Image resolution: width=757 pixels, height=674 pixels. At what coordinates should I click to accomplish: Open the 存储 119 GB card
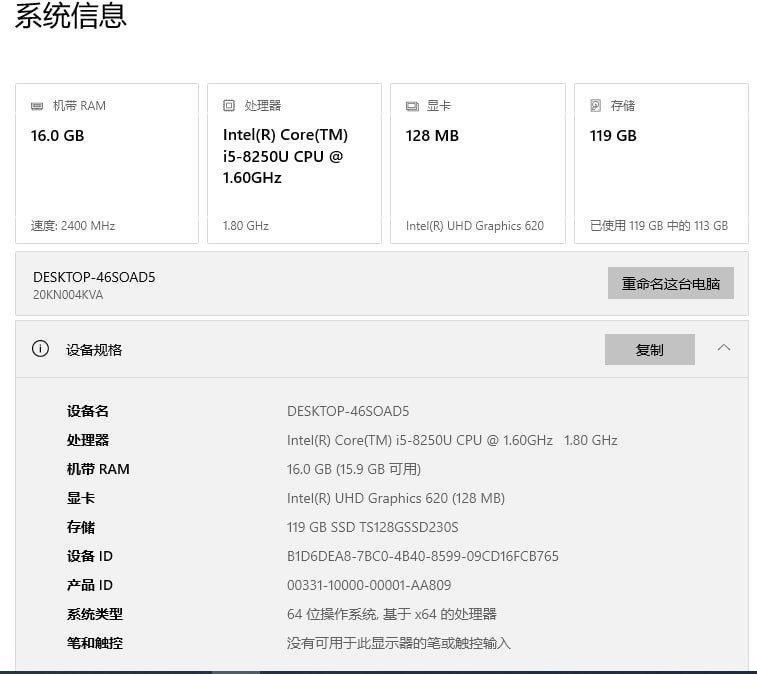pyautogui.click(x=661, y=164)
